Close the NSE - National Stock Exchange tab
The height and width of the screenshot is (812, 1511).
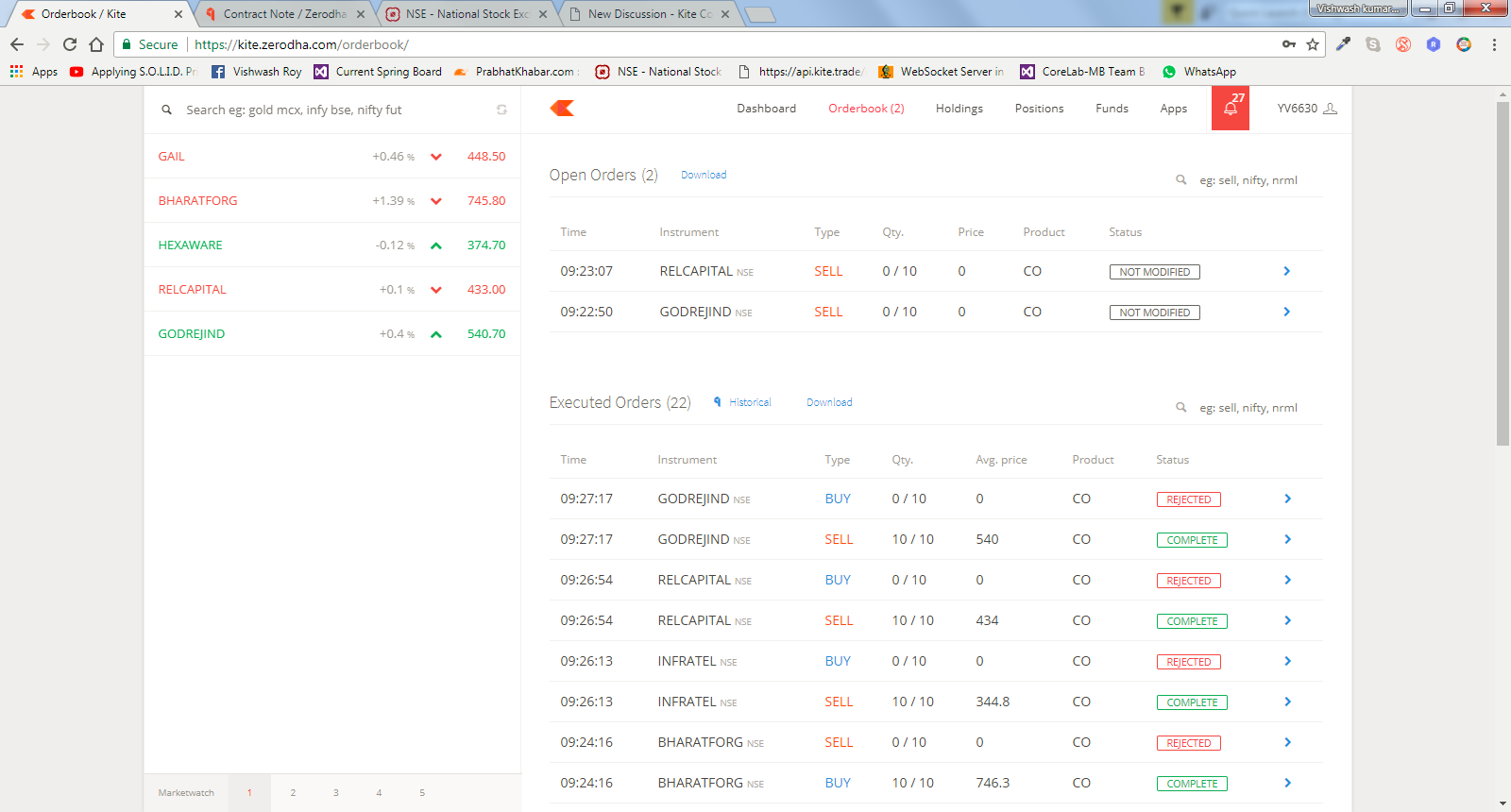(x=543, y=14)
